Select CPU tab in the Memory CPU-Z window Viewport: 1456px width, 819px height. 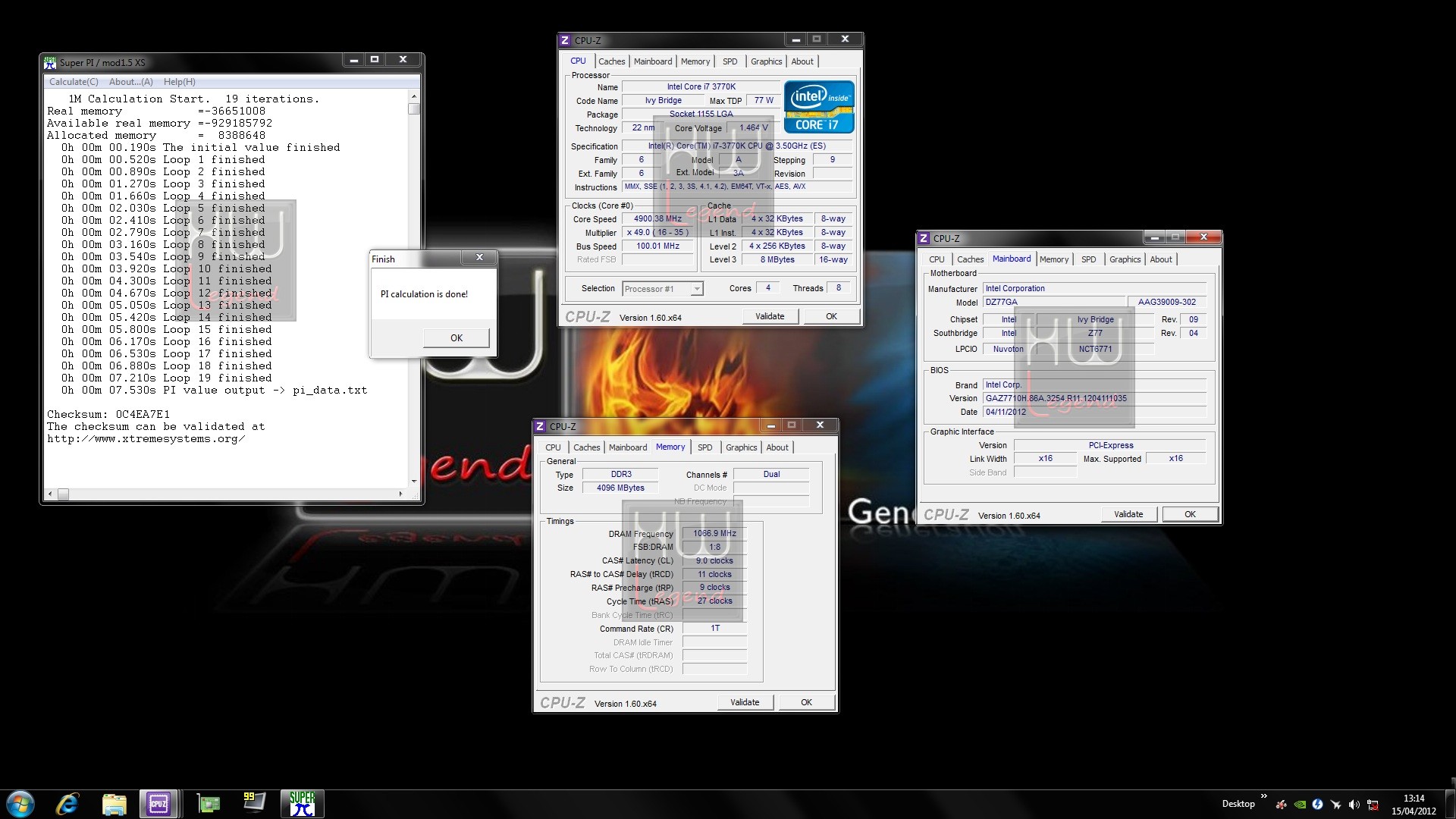tap(553, 447)
